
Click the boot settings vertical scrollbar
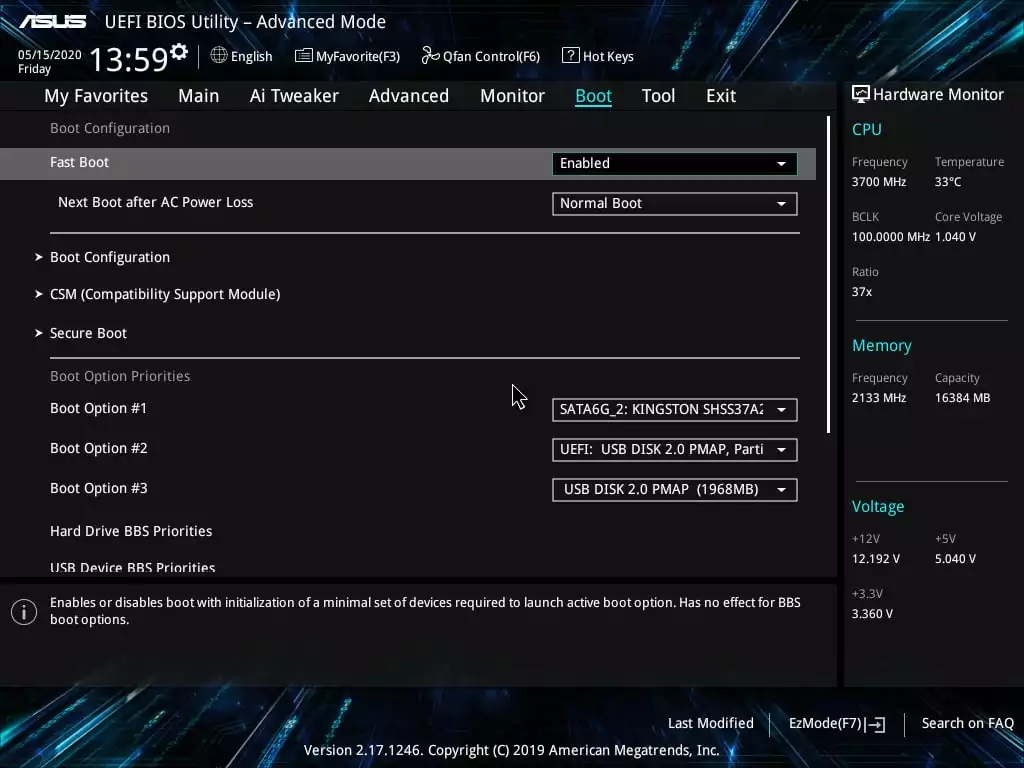(x=828, y=275)
